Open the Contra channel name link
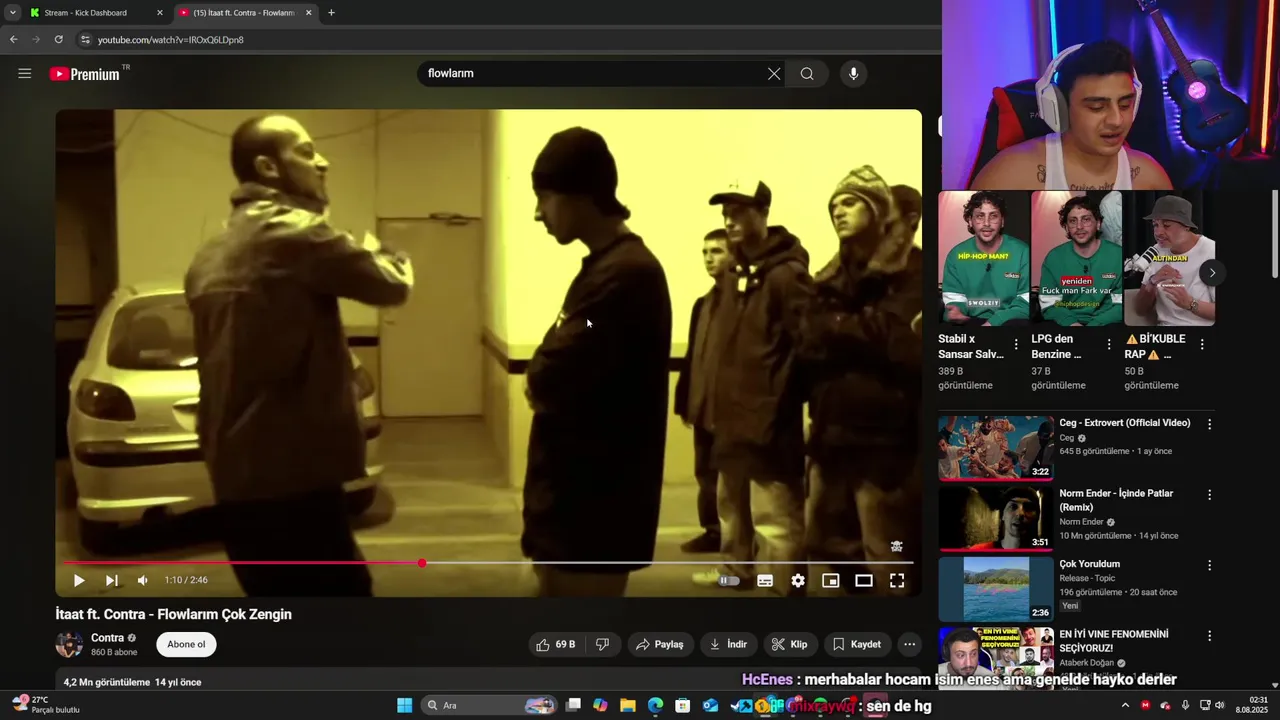 pos(107,638)
